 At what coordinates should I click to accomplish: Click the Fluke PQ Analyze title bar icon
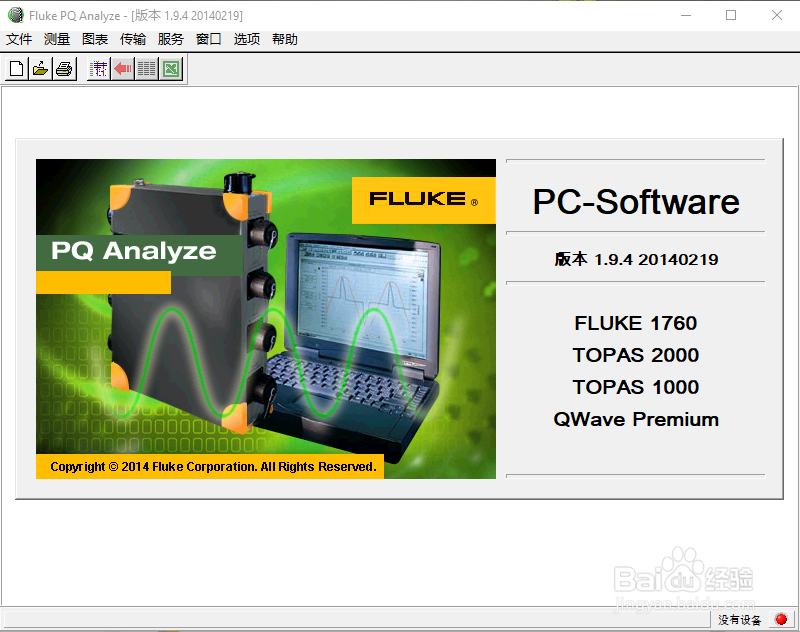point(16,15)
